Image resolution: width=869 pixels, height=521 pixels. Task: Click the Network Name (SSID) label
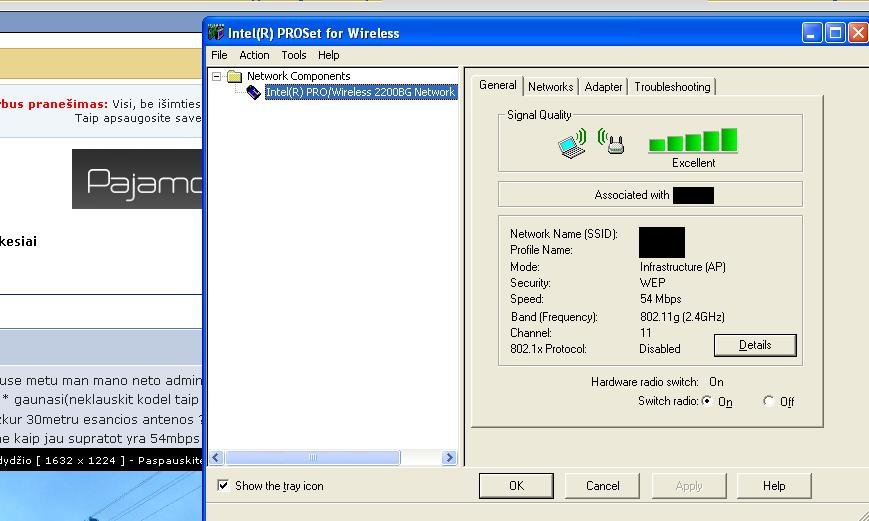click(564, 234)
